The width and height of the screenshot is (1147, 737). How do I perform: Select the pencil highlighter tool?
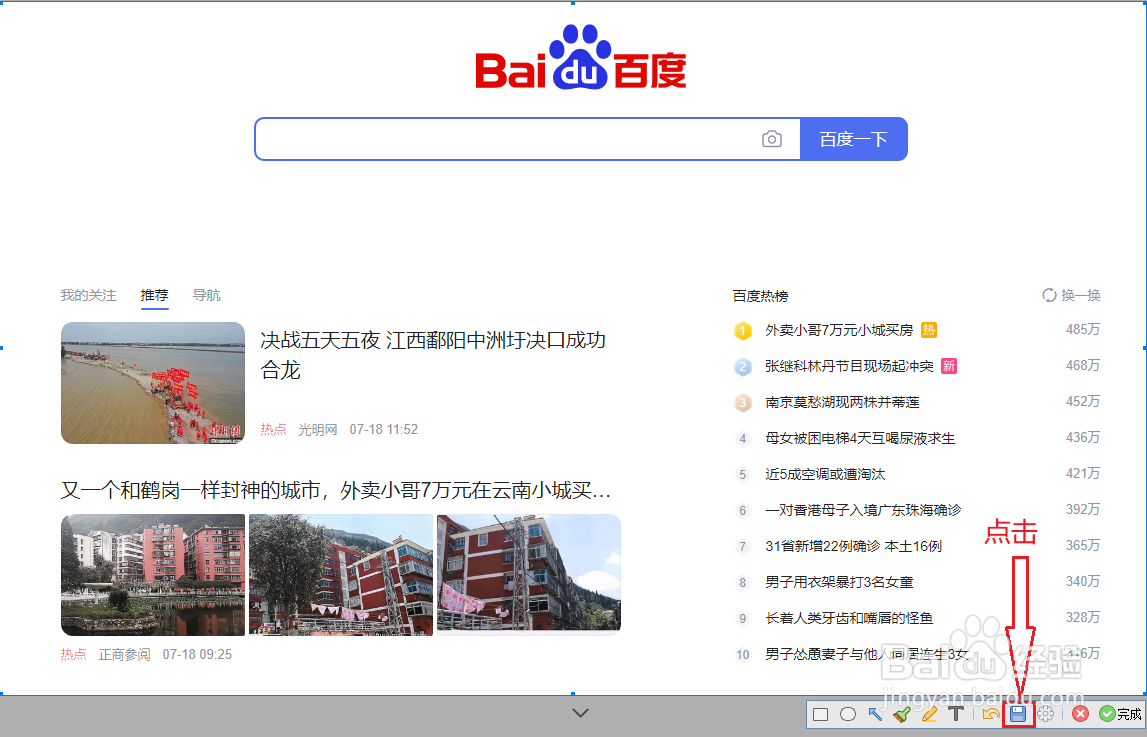929,714
